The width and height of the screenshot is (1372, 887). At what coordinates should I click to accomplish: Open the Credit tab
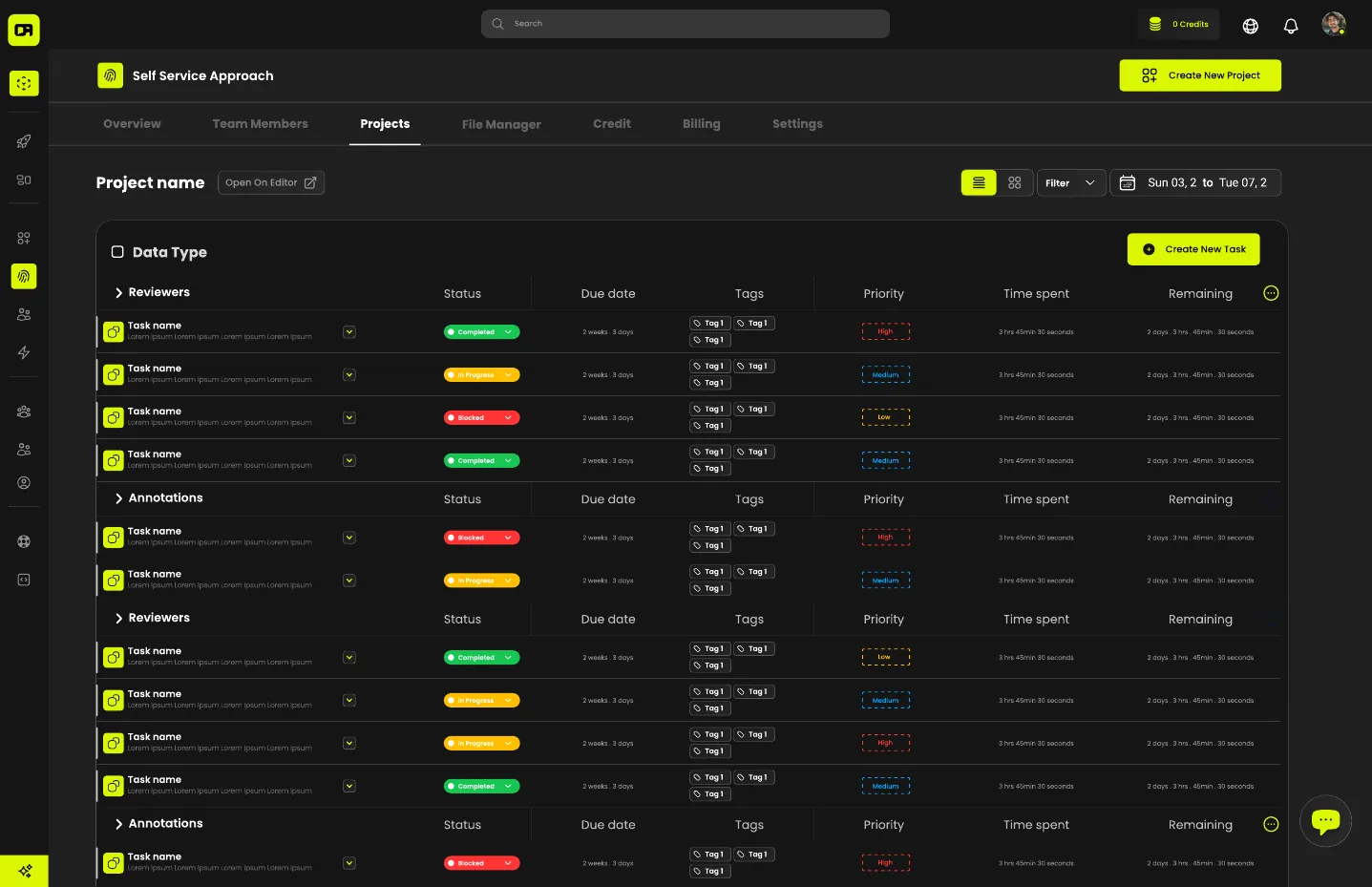pyautogui.click(x=612, y=124)
